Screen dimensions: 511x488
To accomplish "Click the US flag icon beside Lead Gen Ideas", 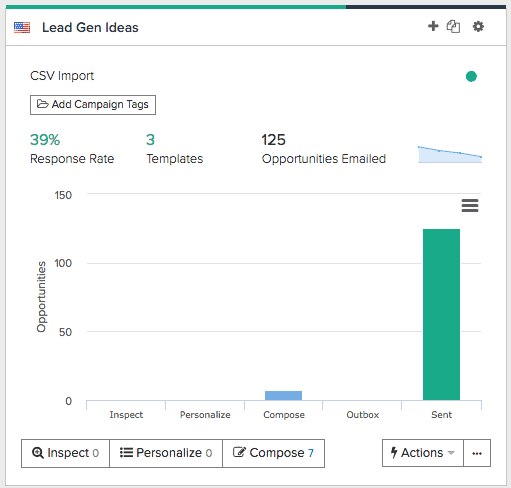I will point(22,27).
